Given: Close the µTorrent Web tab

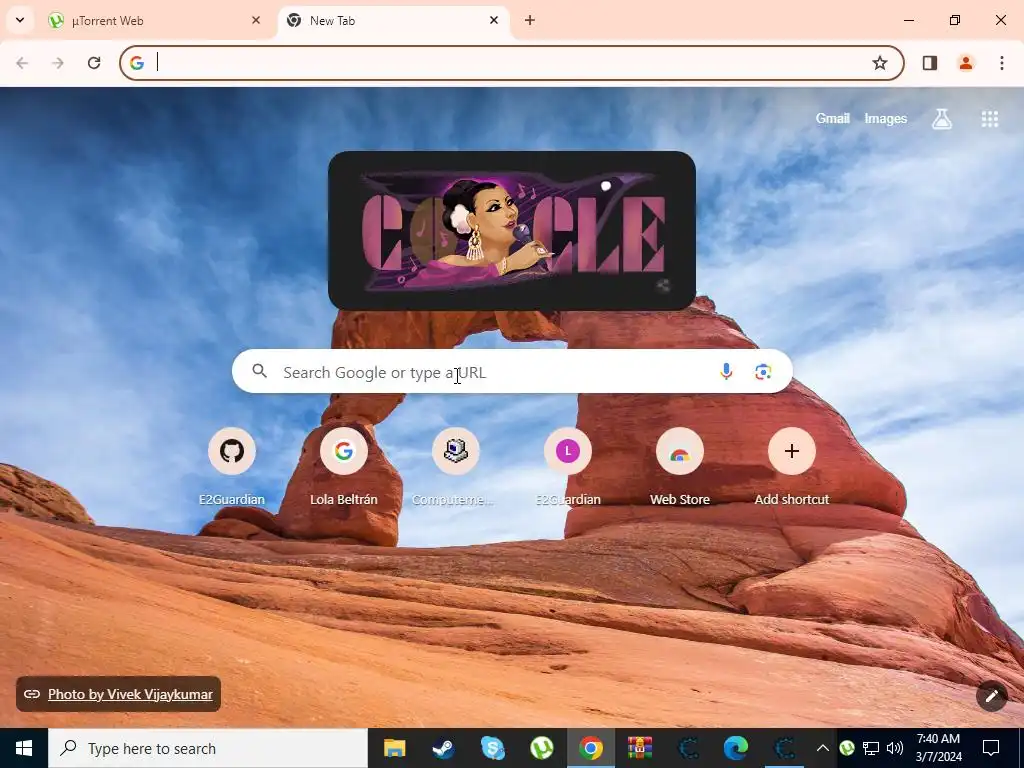Looking at the screenshot, I should pos(256,20).
